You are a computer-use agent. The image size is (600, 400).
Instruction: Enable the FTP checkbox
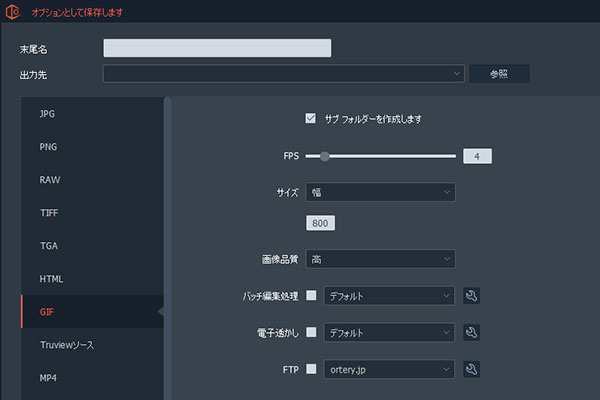click(x=311, y=369)
